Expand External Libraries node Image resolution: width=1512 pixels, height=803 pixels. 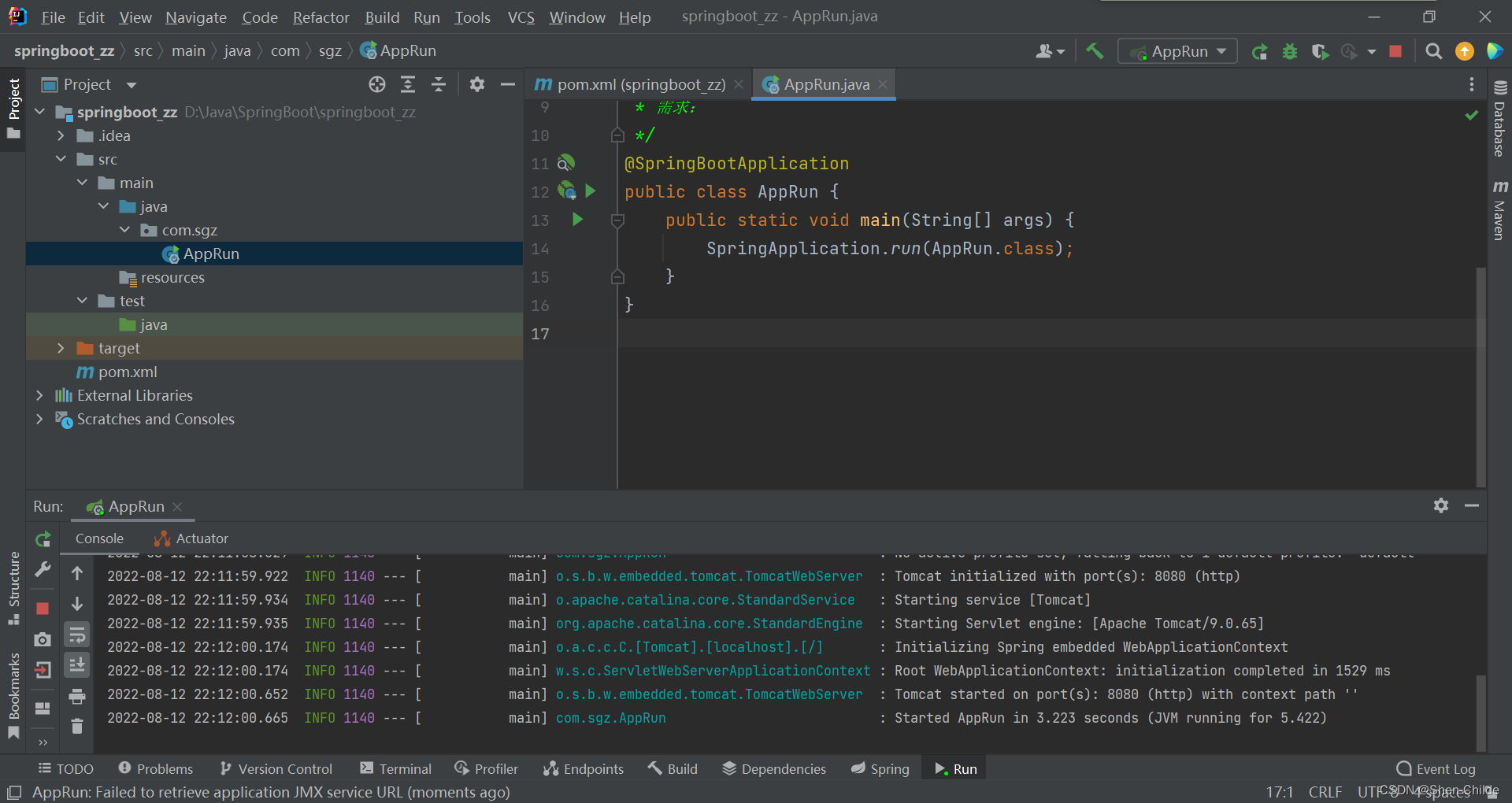pyautogui.click(x=39, y=395)
